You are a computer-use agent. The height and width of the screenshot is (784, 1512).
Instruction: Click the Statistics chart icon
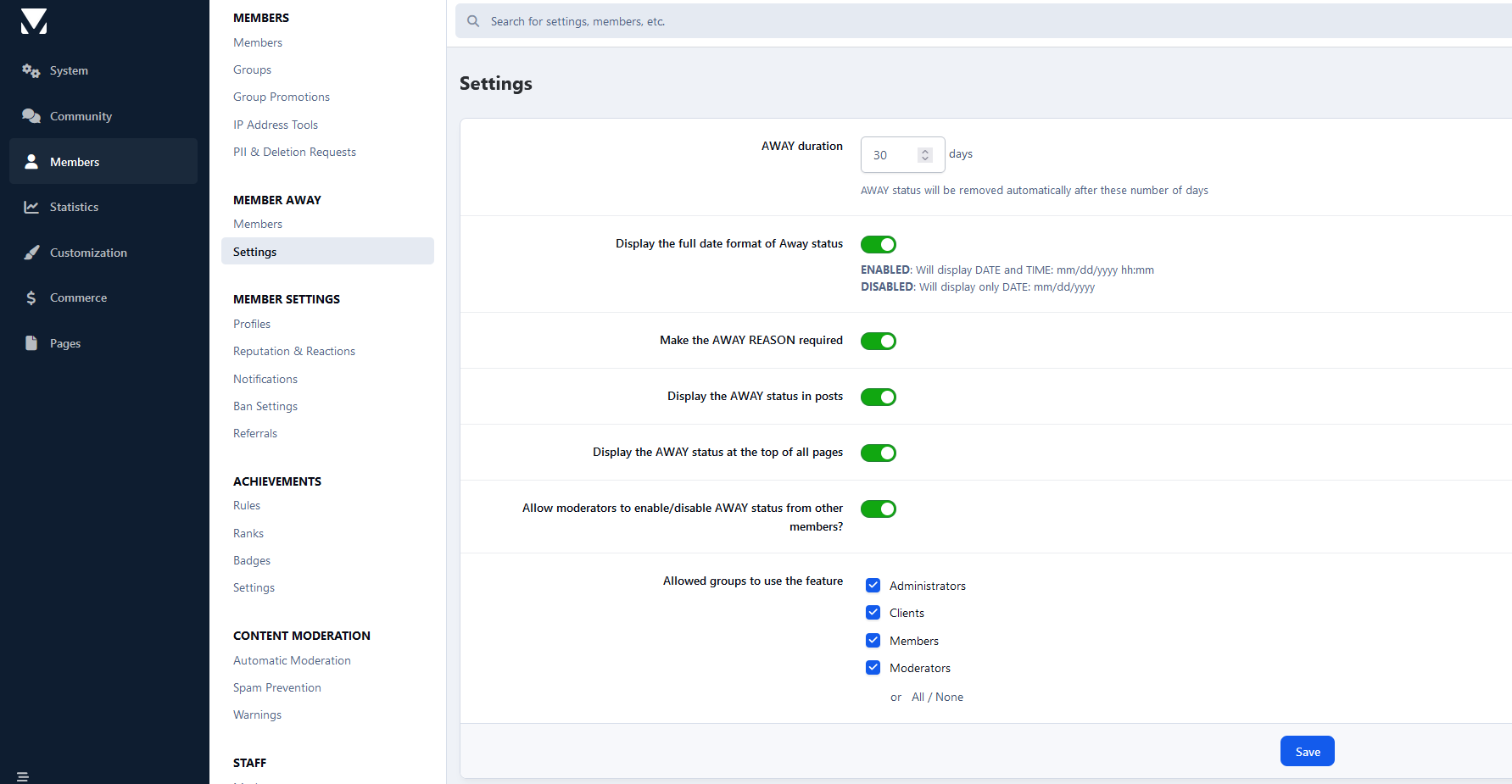(x=31, y=208)
